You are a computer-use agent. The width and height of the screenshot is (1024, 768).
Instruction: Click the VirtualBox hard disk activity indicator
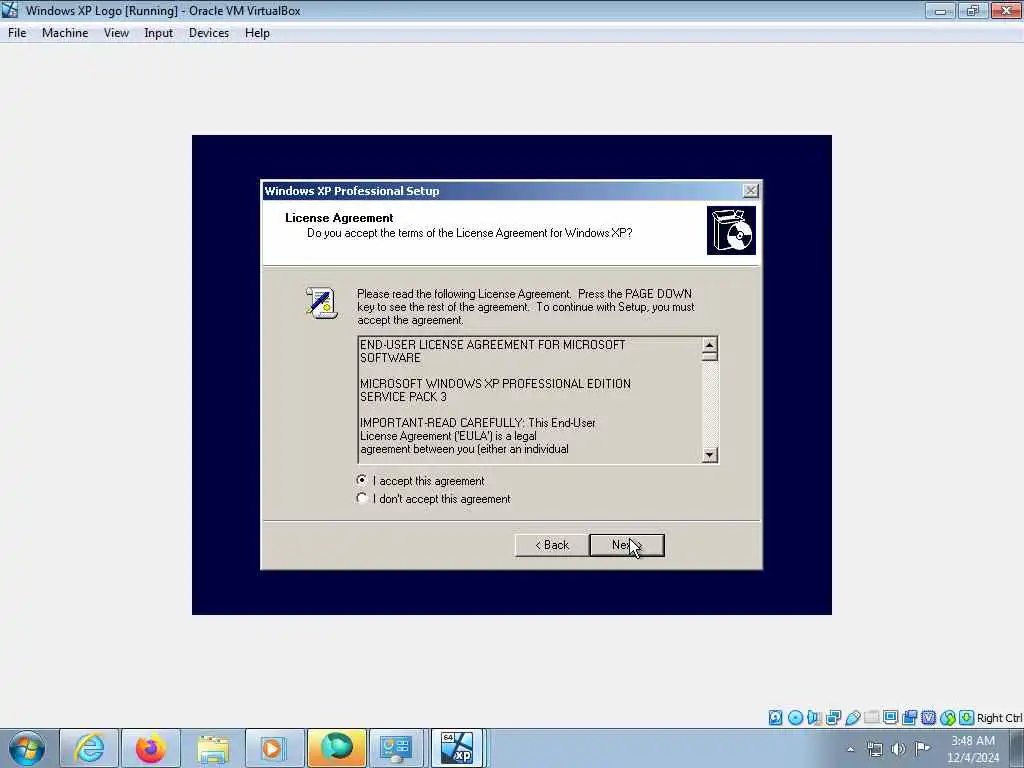point(775,718)
